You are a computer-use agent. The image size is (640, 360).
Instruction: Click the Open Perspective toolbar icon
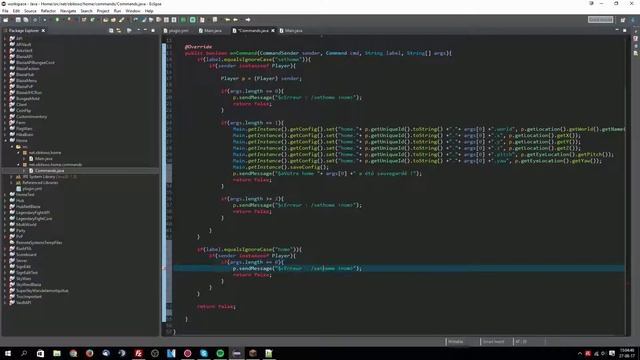click(623, 20)
